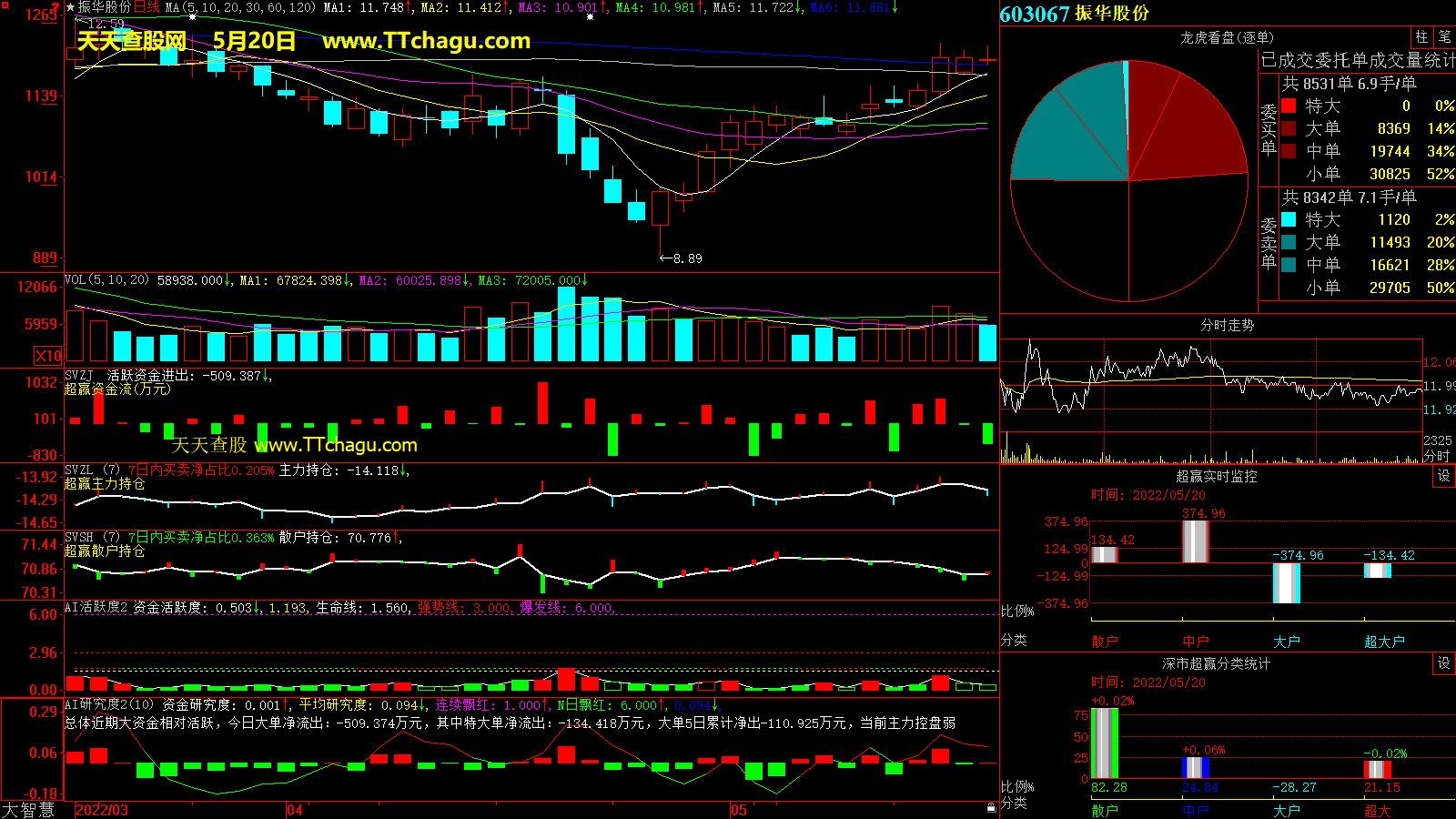Click the small red square top-left corner icon
This screenshot has width=1456, height=819.
[x=5, y=5]
